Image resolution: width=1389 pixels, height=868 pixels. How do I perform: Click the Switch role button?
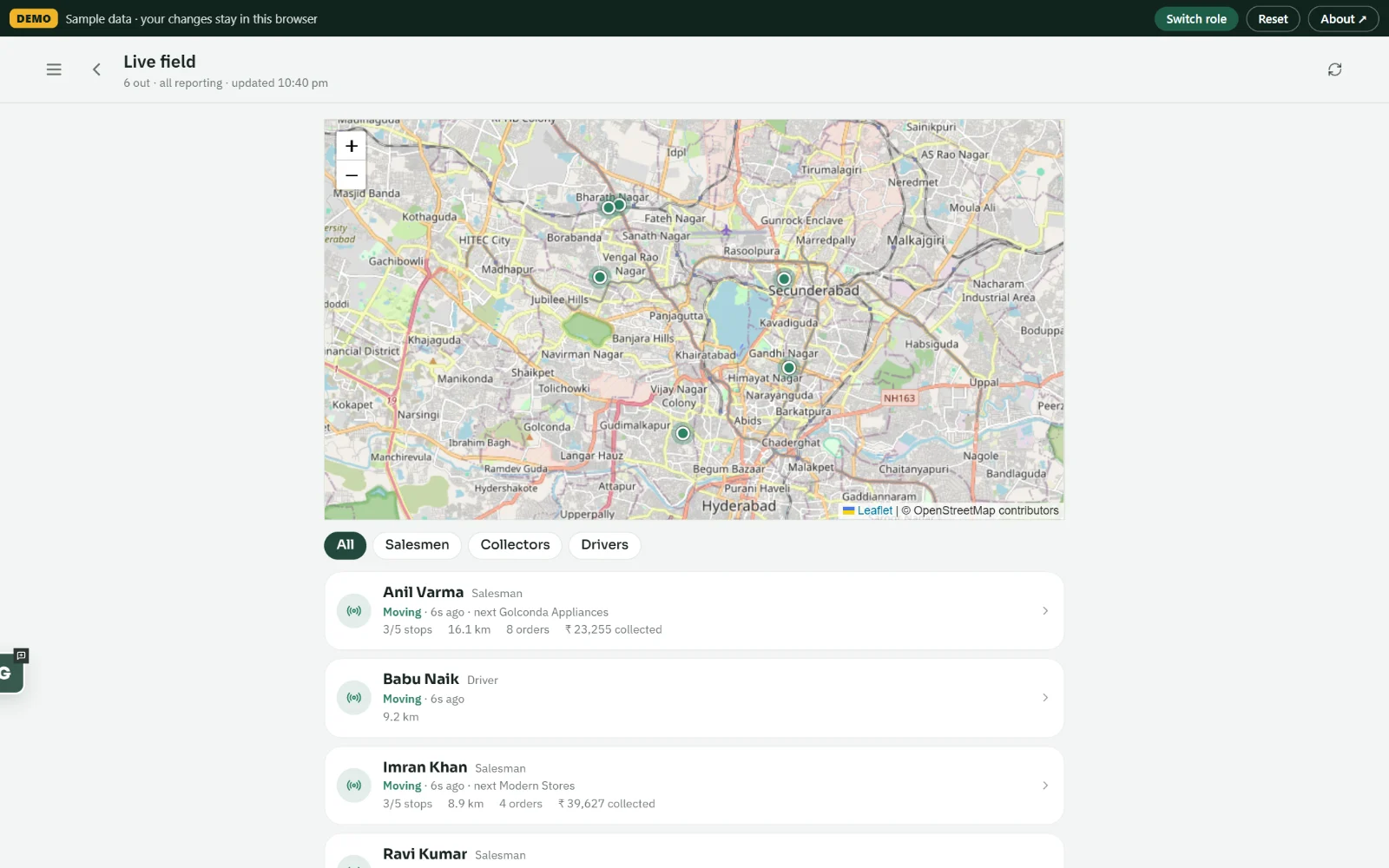coord(1196,19)
